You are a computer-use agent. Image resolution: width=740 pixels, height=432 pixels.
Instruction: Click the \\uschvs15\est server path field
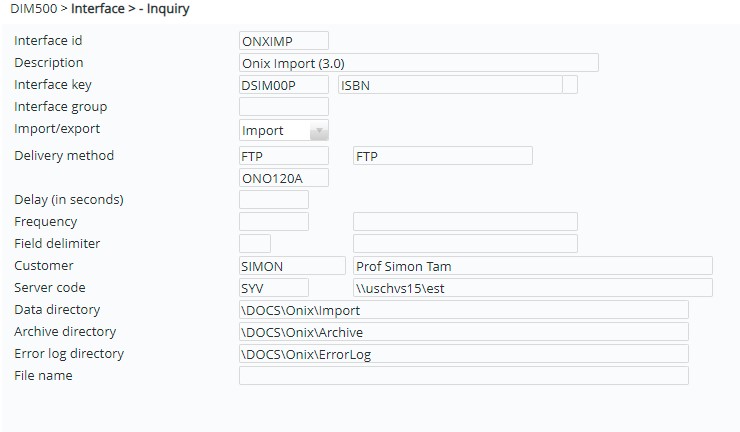[x=533, y=288]
